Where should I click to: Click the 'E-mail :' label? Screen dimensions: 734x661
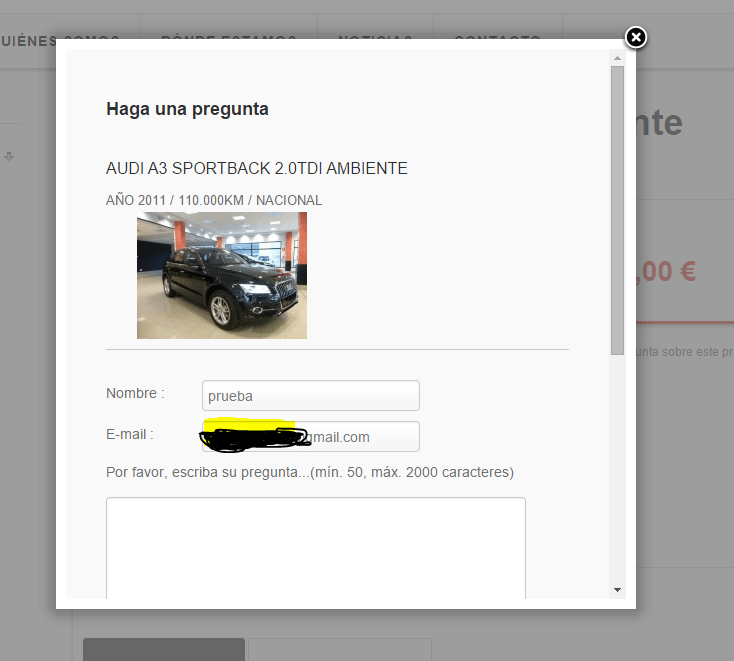(130, 434)
